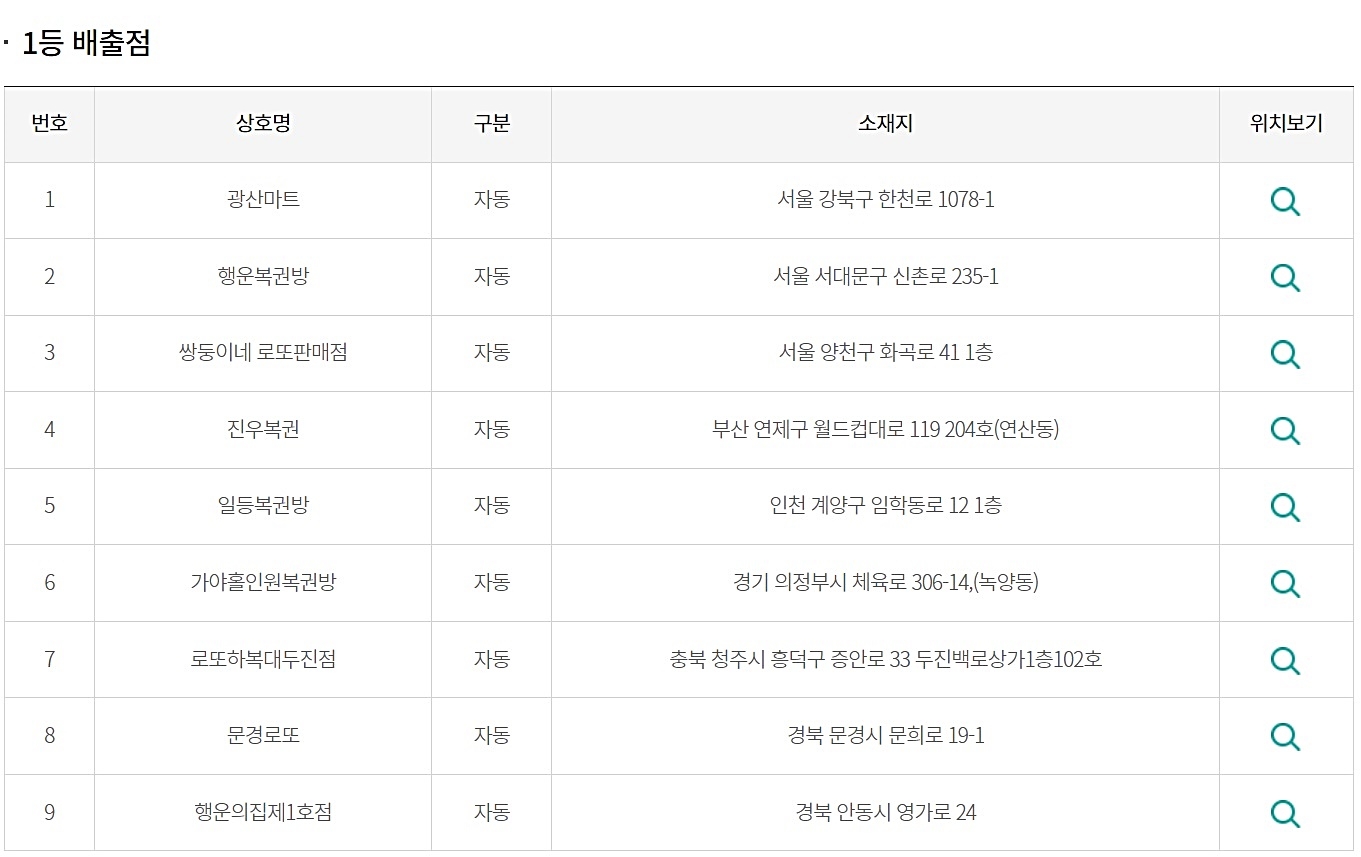The height and width of the screenshot is (857, 1361).
Task: Click the magnifier for 로또하복대두진점
Action: tap(1285, 660)
